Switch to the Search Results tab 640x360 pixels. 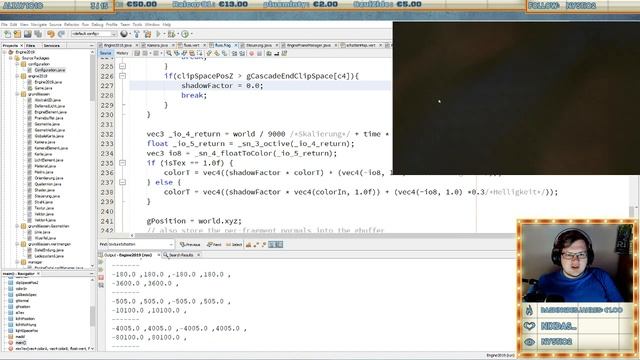coord(181,255)
